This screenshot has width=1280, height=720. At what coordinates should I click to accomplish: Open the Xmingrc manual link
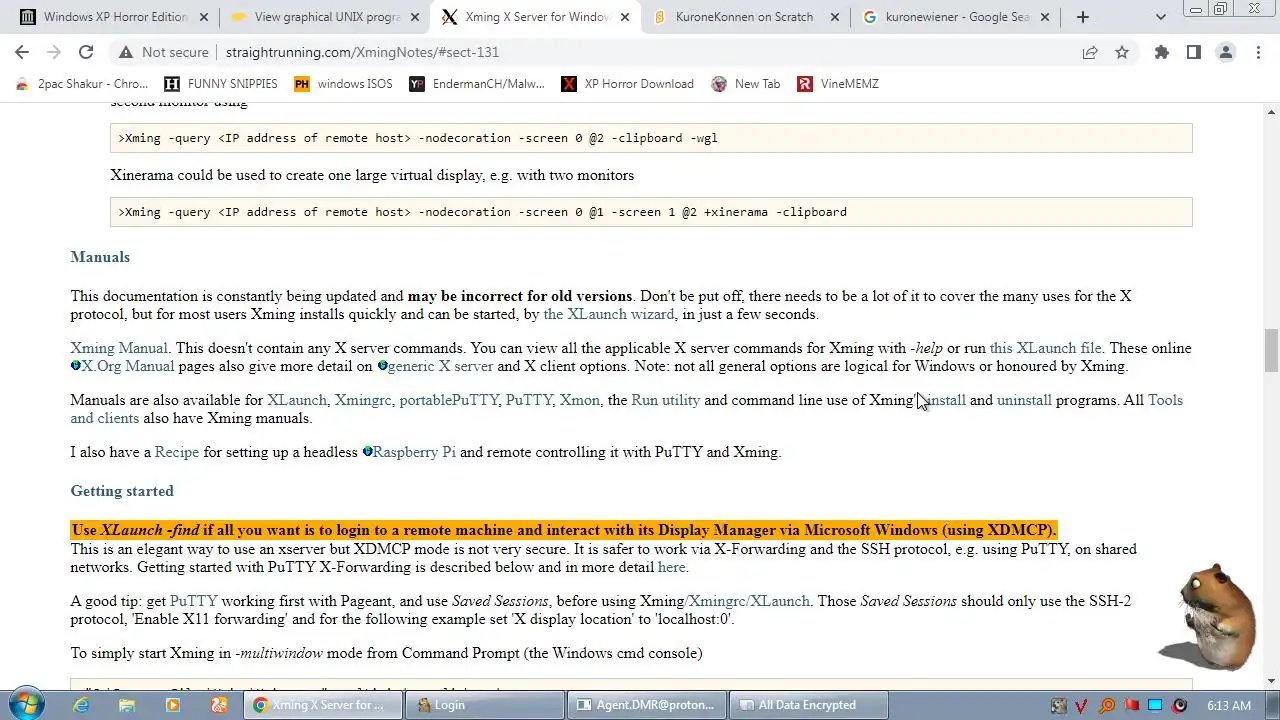[363, 400]
